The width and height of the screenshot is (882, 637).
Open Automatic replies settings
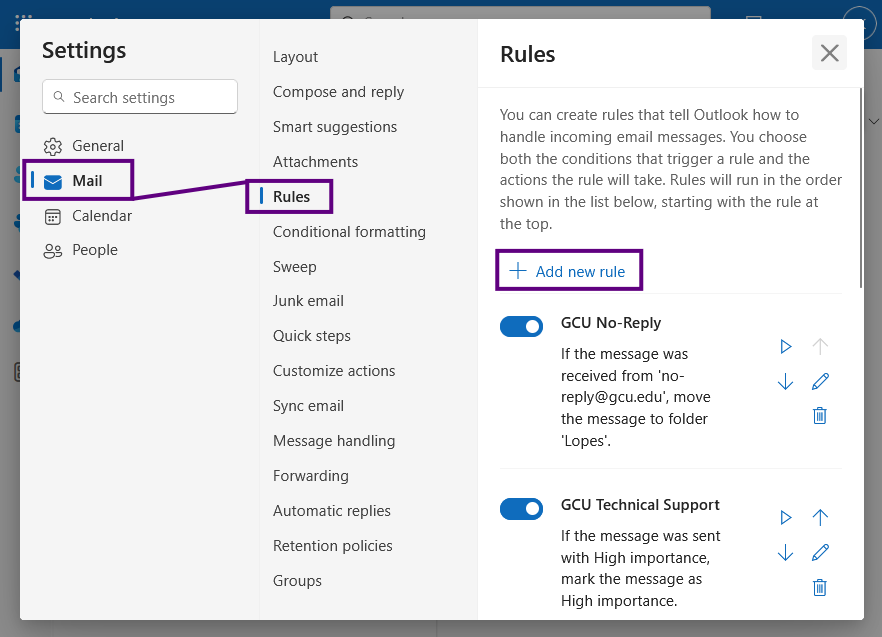point(331,511)
